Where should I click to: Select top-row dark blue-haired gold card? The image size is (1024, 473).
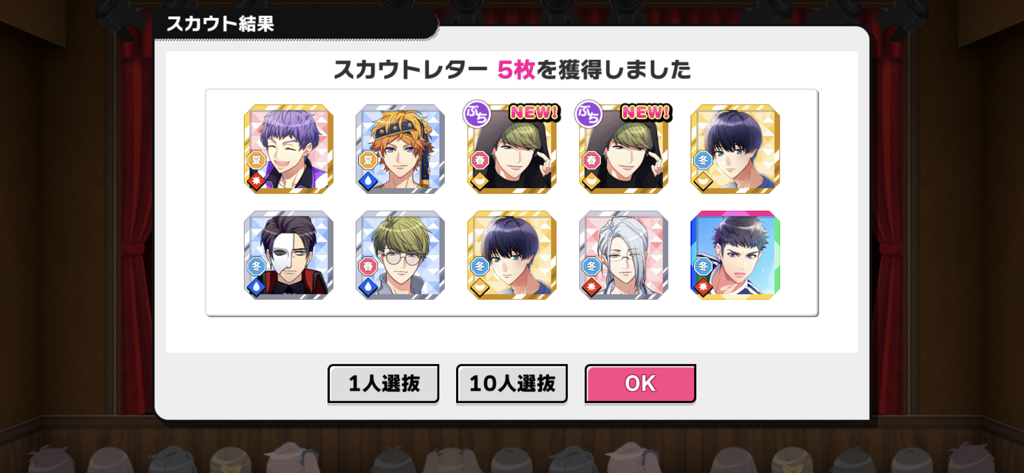coord(735,149)
